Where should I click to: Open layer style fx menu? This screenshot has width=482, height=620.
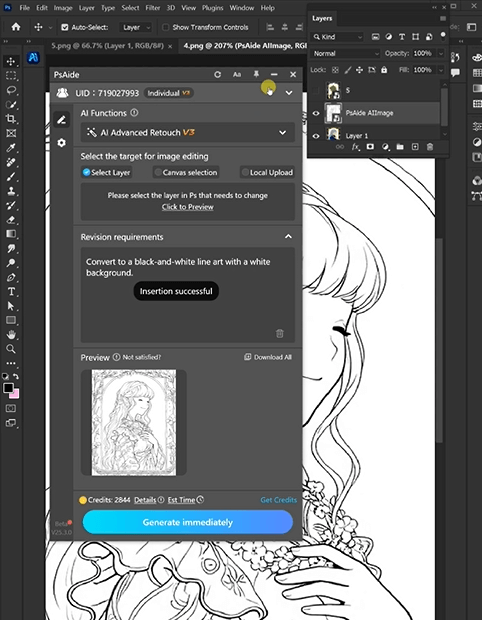point(355,147)
